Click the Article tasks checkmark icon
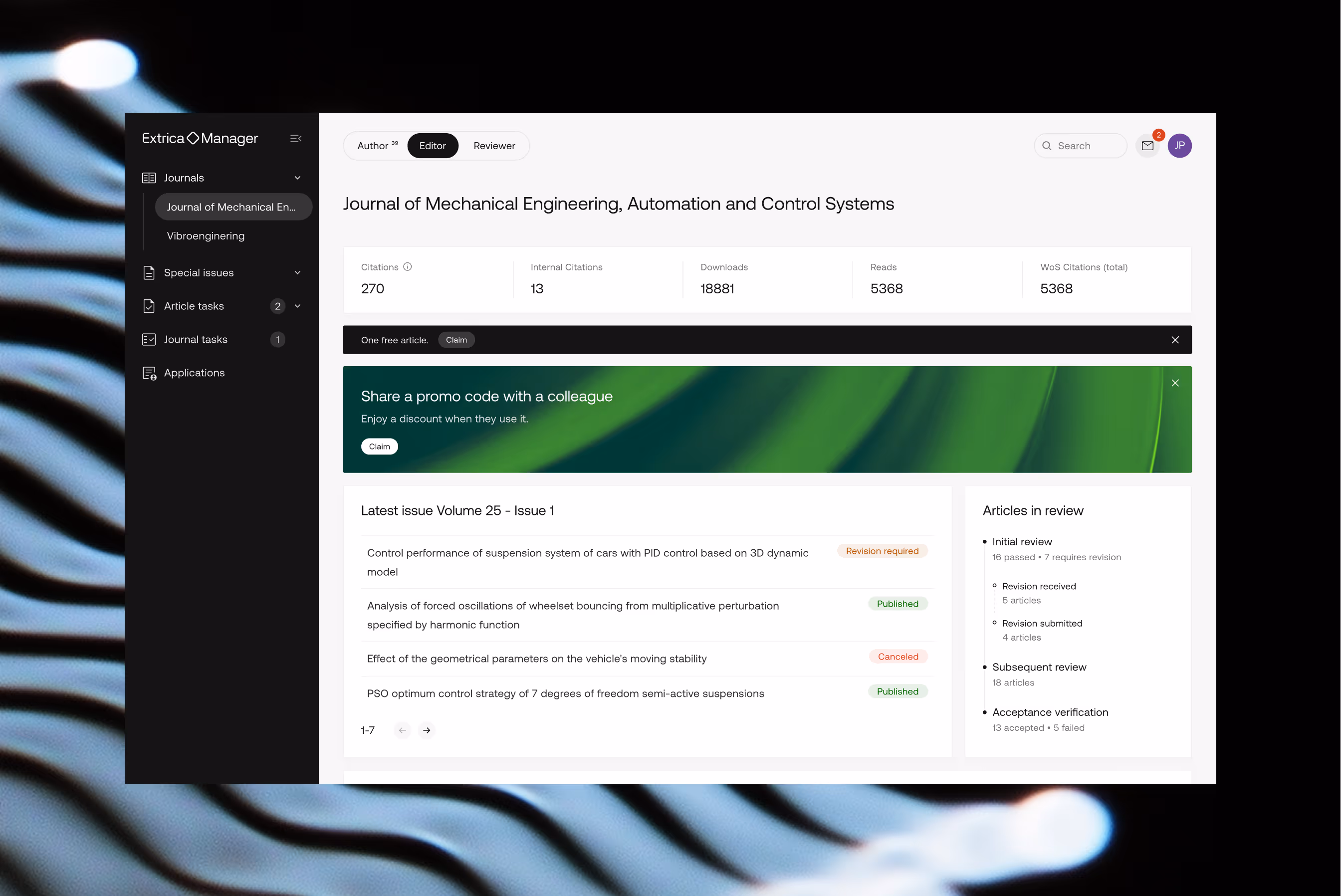The image size is (1341, 896). 149,306
